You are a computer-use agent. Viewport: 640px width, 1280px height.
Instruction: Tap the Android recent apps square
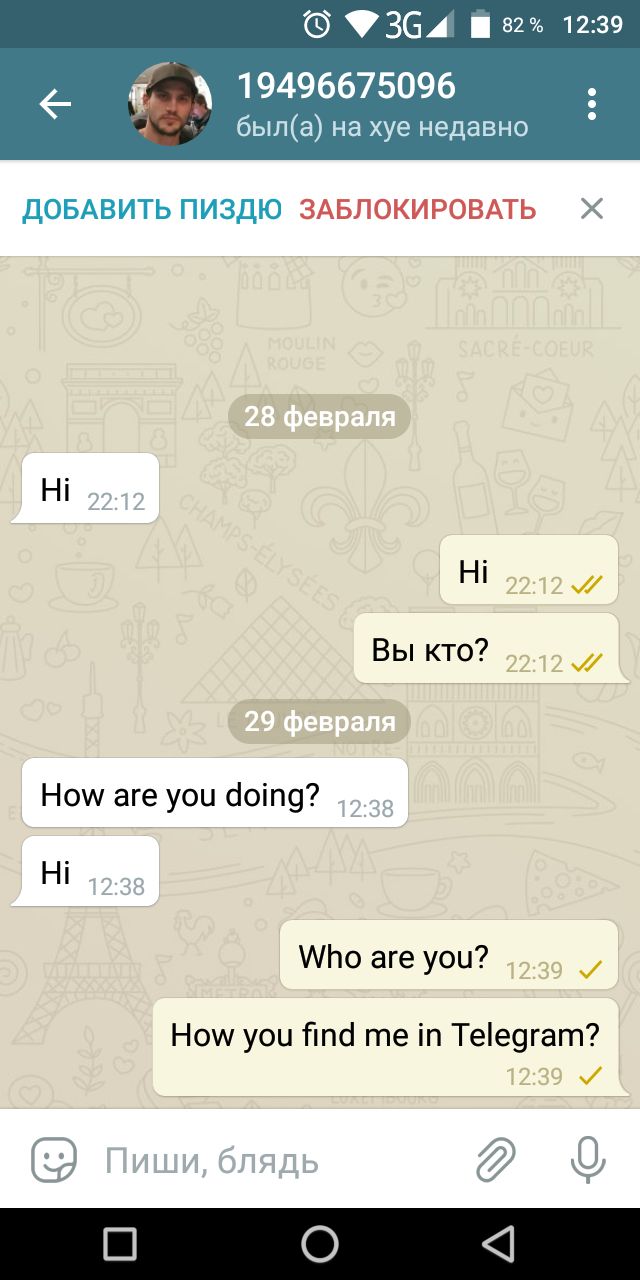pyautogui.click(x=120, y=1244)
